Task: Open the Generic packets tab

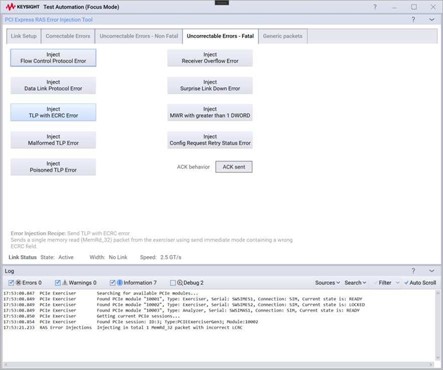Action: click(x=283, y=36)
